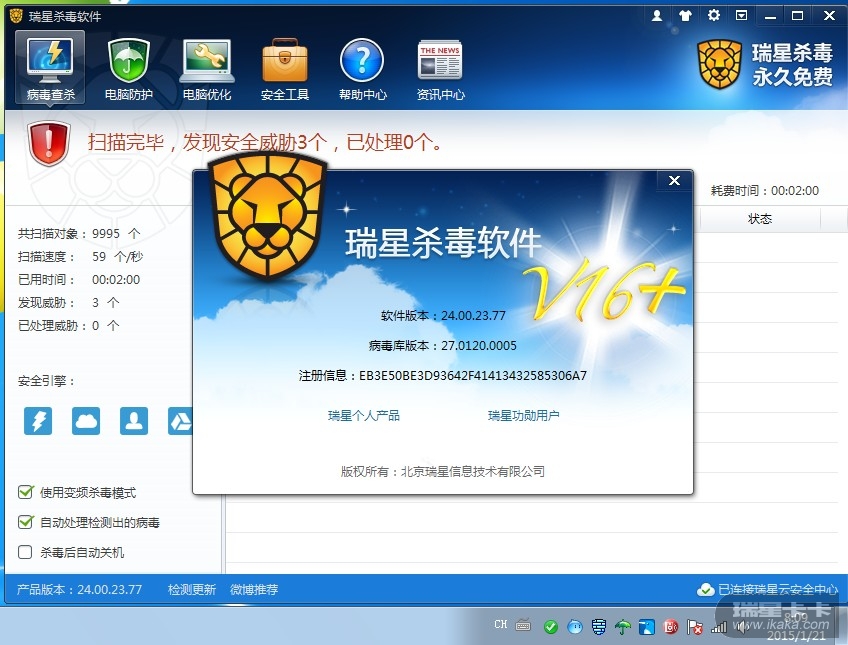Click the 扫描速度 59 个/秒 statistic
The width and height of the screenshot is (848, 645).
click(80, 256)
